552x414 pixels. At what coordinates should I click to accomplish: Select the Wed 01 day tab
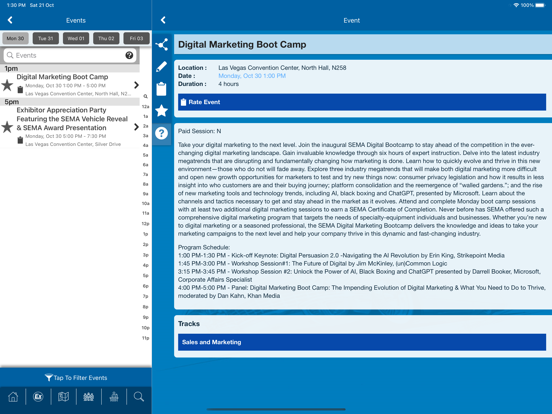click(76, 38)
